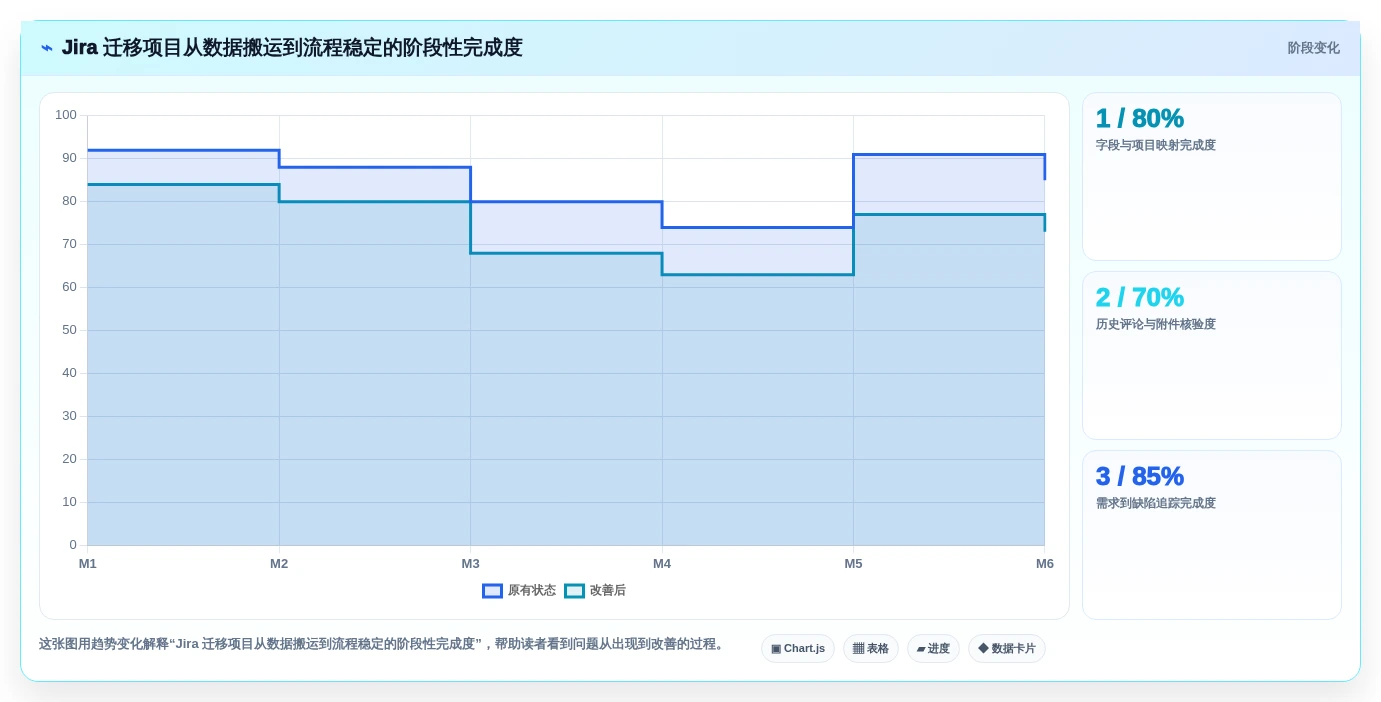Click the M1 axis label

point(88,564)
